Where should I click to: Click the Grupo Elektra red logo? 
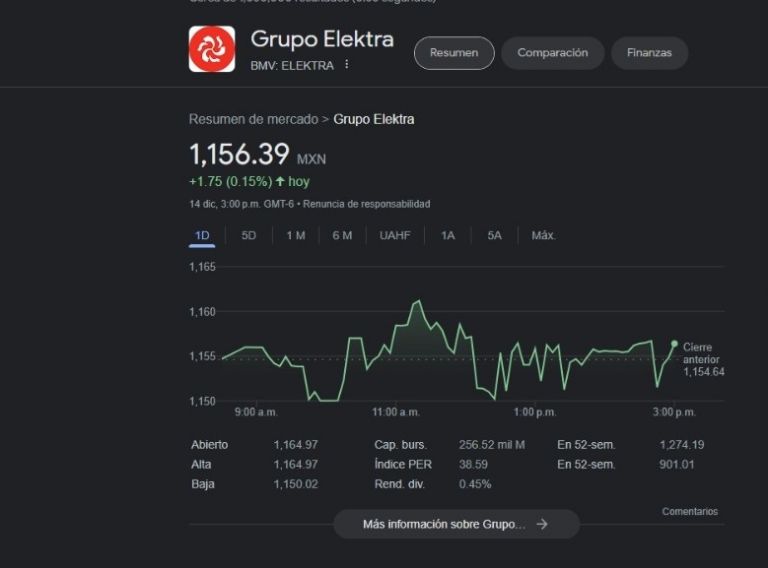[x=212, y=49]
